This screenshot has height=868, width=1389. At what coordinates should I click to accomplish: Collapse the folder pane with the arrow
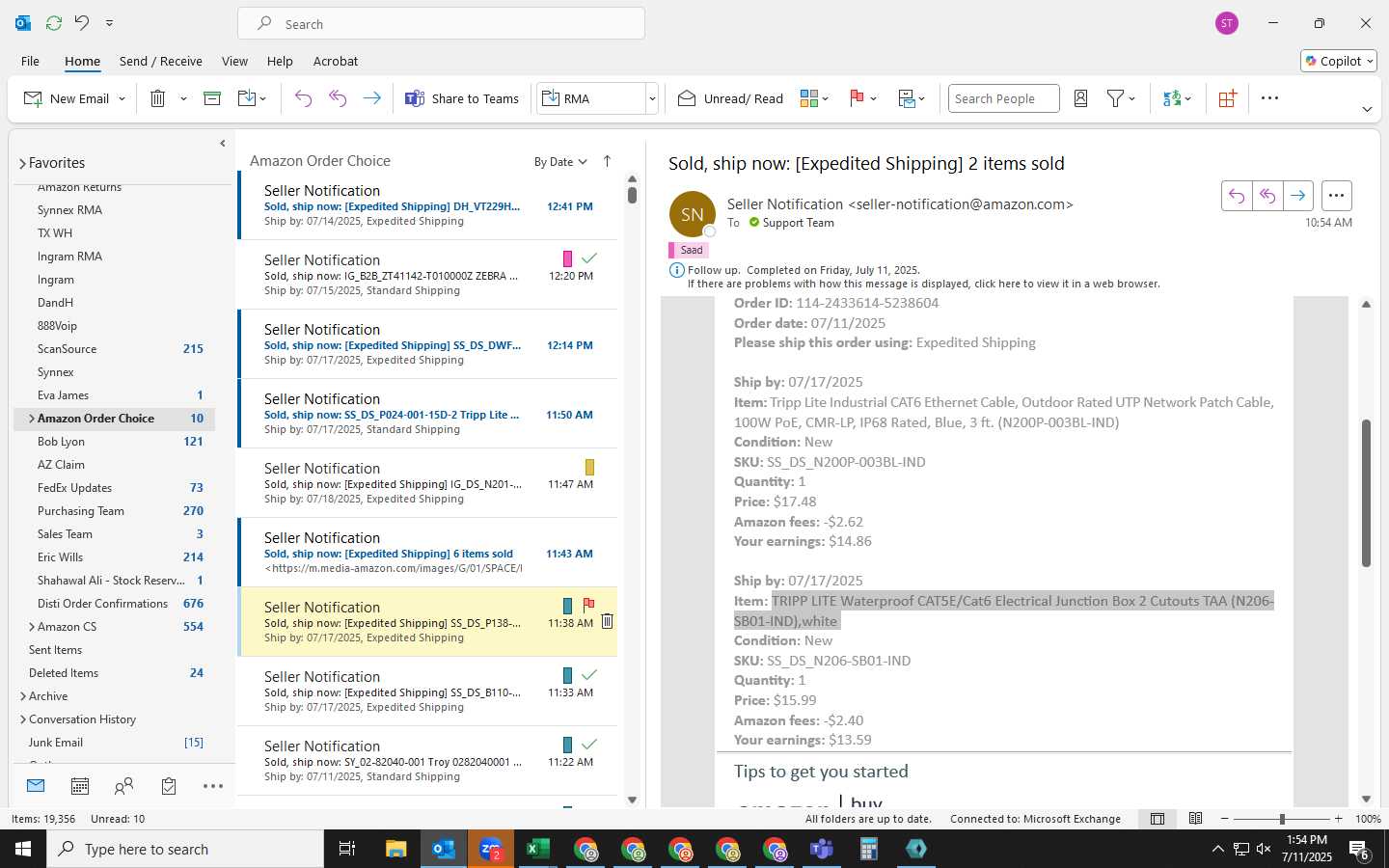(x=223, y=144)
